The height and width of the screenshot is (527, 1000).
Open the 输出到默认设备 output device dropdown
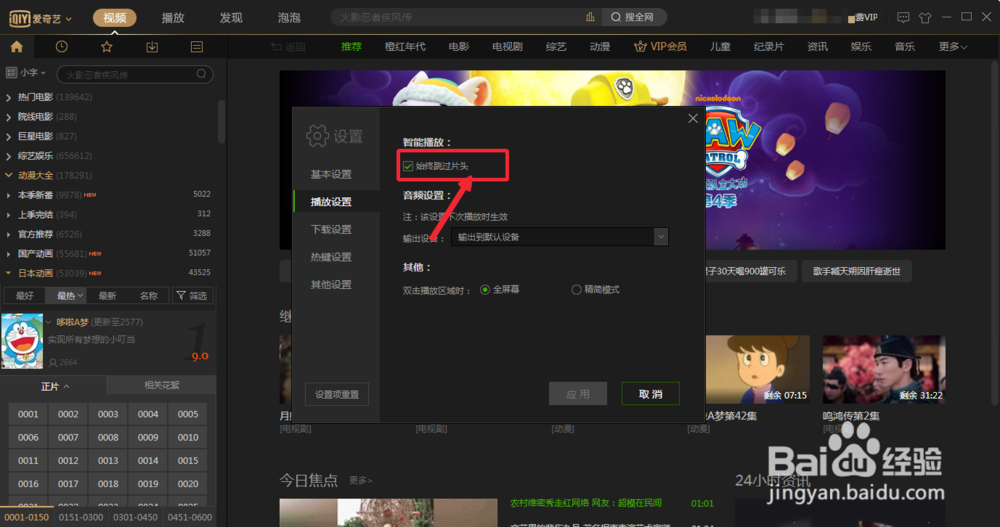[x=559, y=237]
